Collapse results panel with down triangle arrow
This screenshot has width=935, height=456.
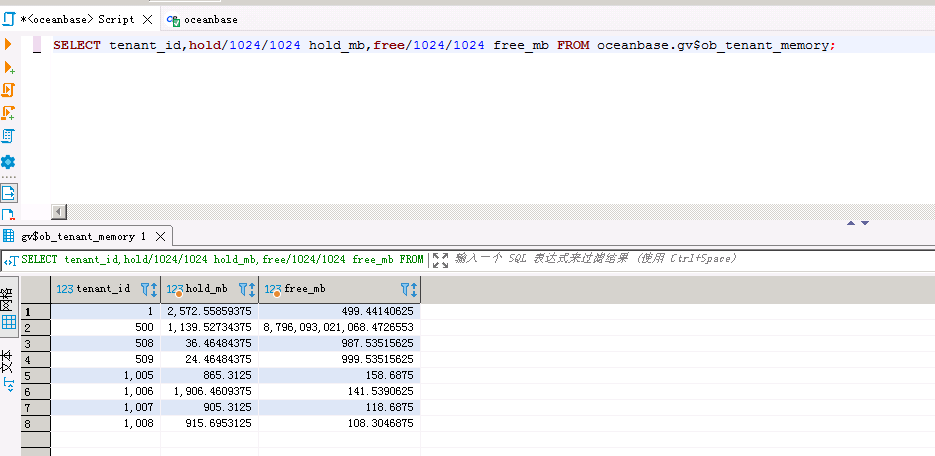tap(865, 223)
